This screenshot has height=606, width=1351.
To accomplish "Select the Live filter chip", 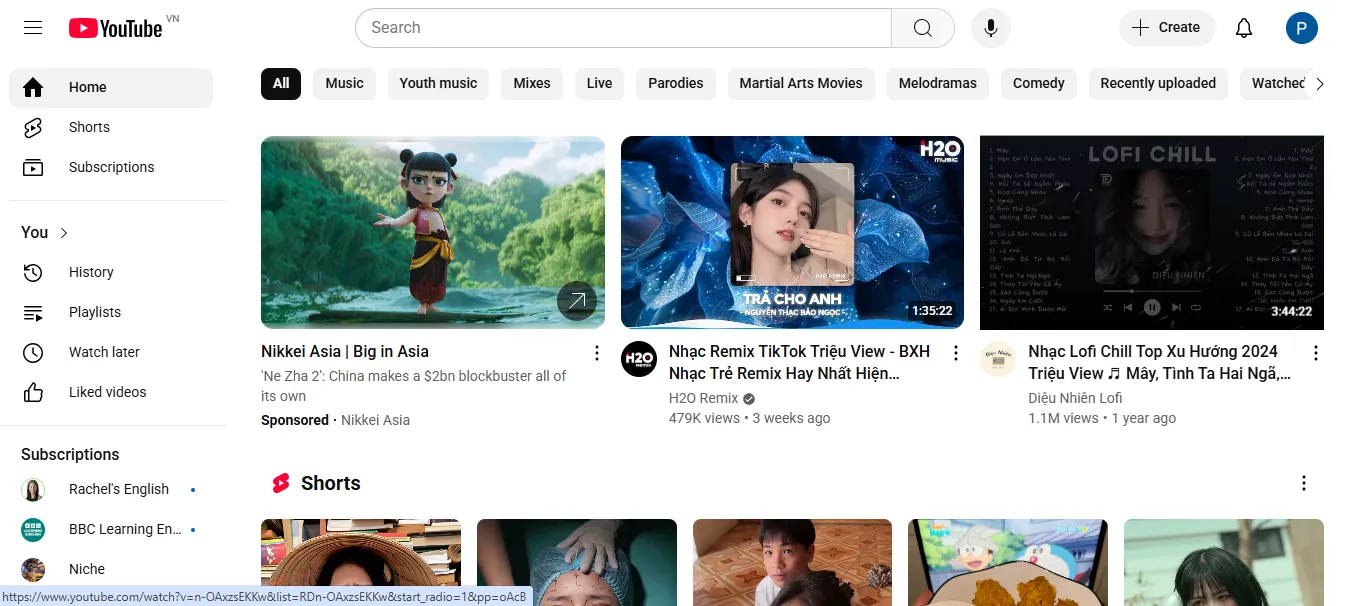I will pos(599,84).
